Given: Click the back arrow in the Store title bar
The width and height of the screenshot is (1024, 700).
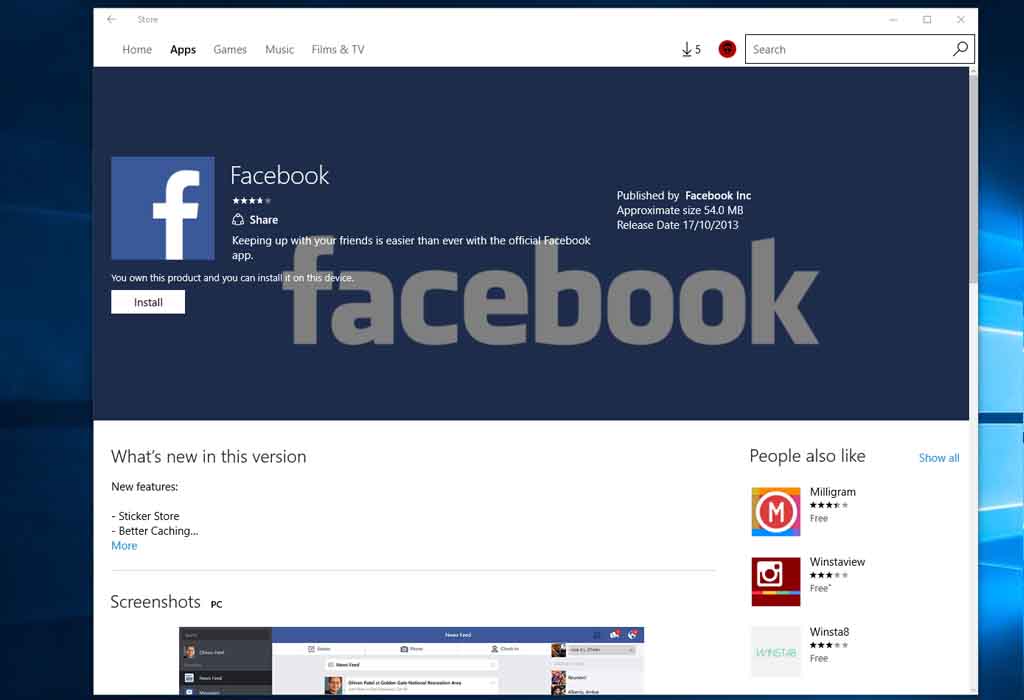Looking at the screenshot, I should tap(111, 19).
